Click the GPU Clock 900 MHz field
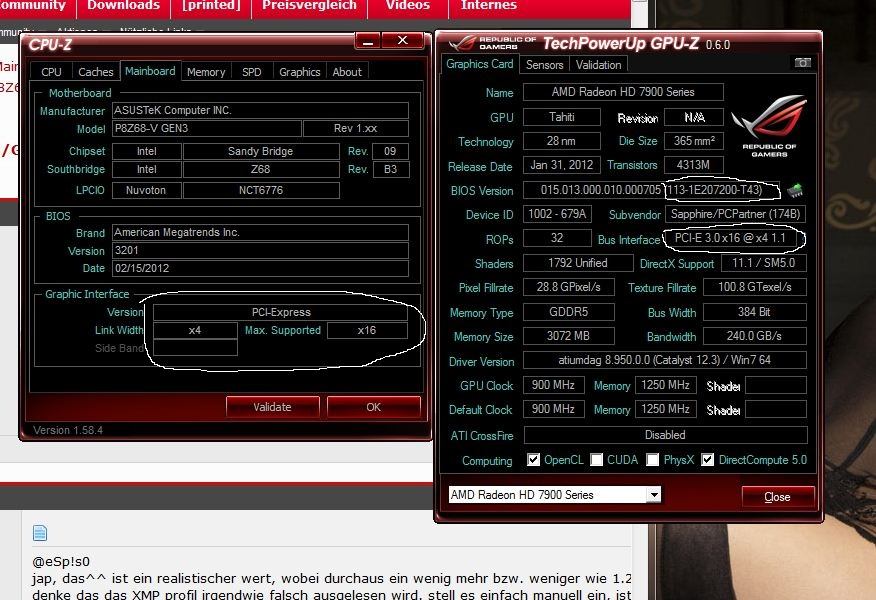876x600 pixels. coord(553,385)
